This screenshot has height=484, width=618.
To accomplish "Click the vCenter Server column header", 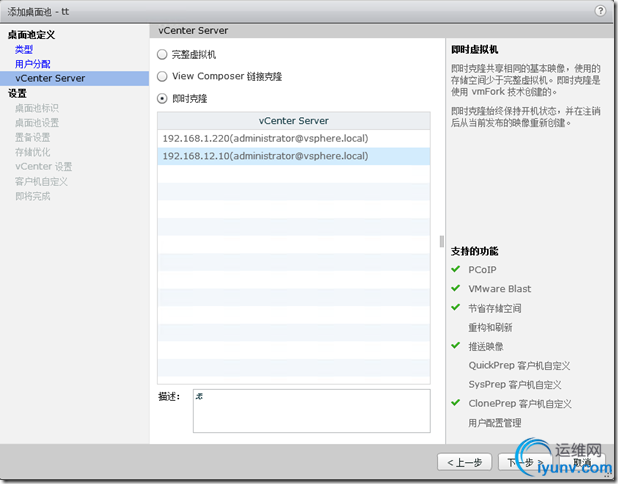I will tap(294, 121).
